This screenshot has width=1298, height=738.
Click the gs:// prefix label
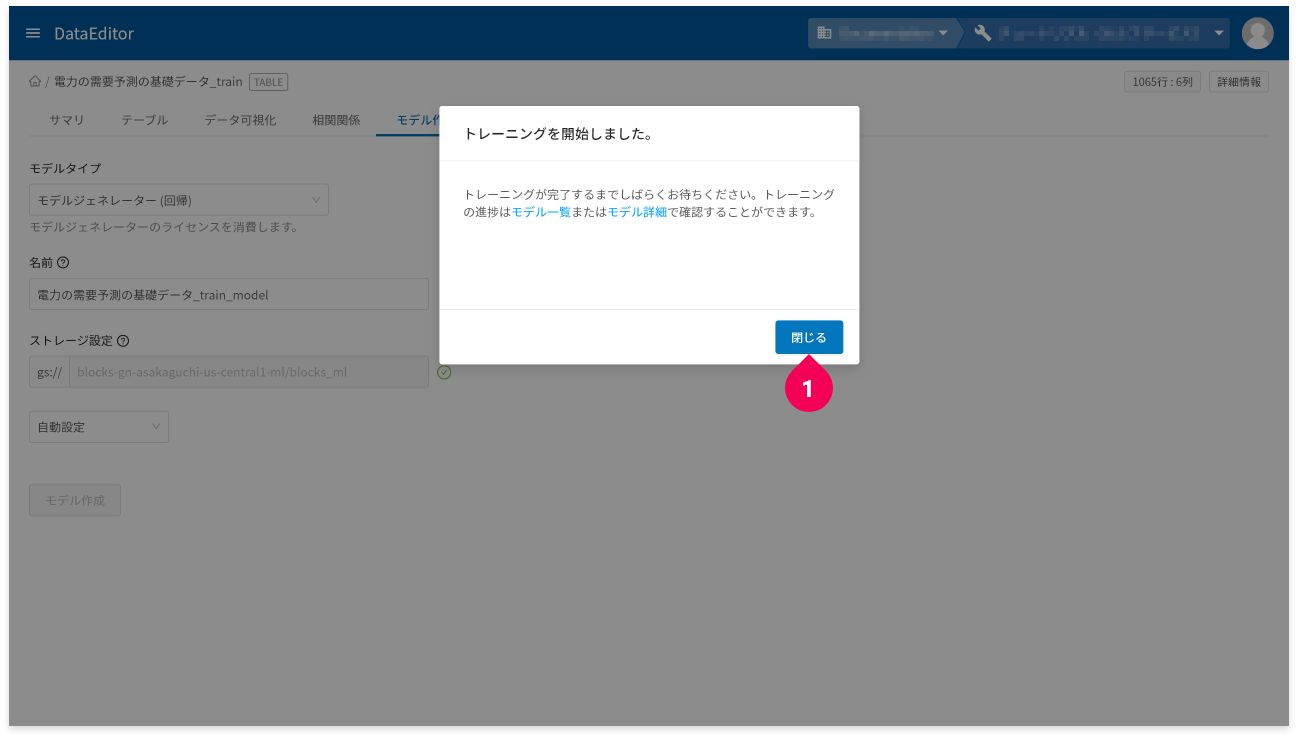point(49,372)
